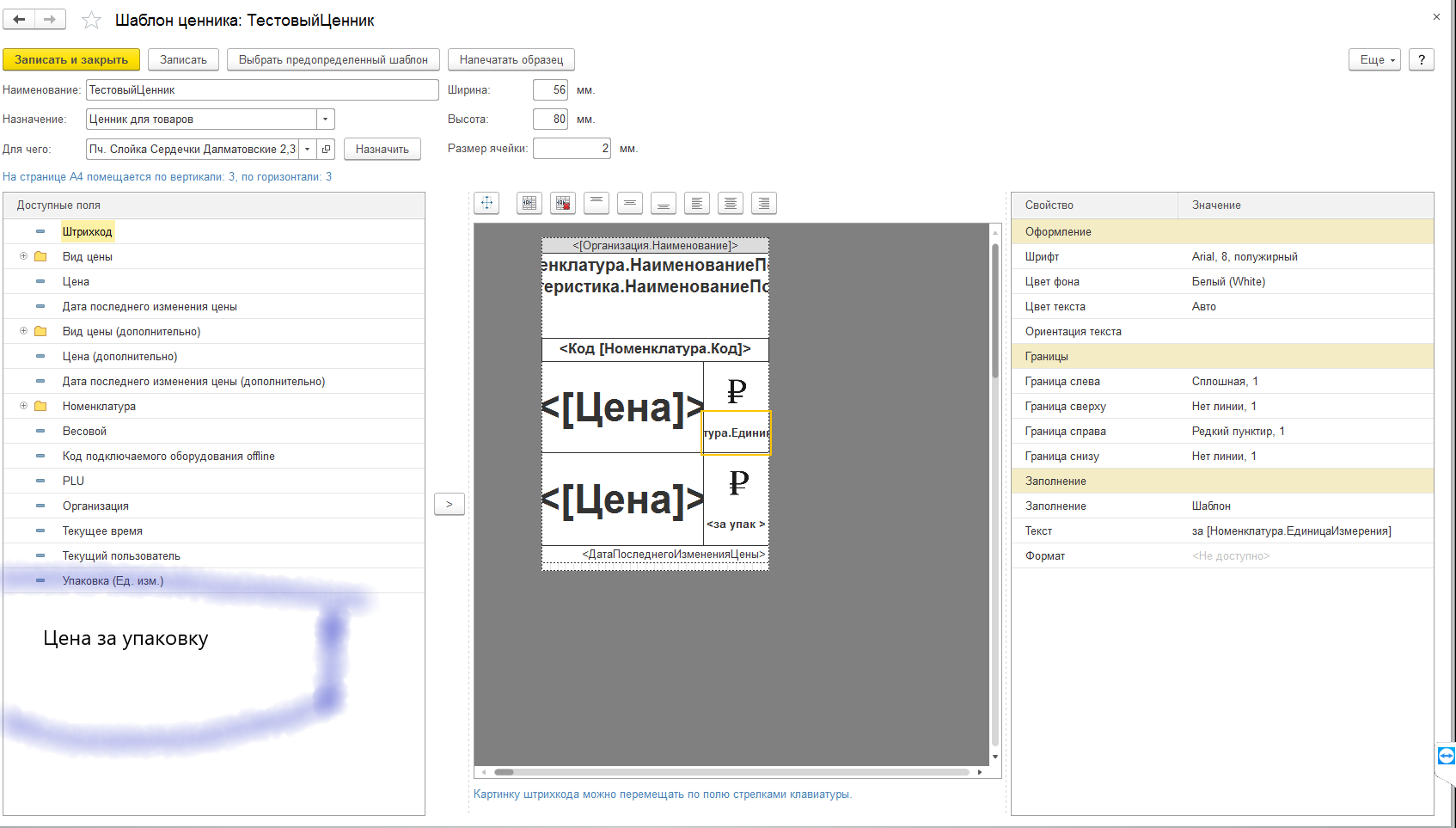1456x828 pixels.
Task: Expand the 'Номенклатура' folder in fields tree
Action: [24, 406]
